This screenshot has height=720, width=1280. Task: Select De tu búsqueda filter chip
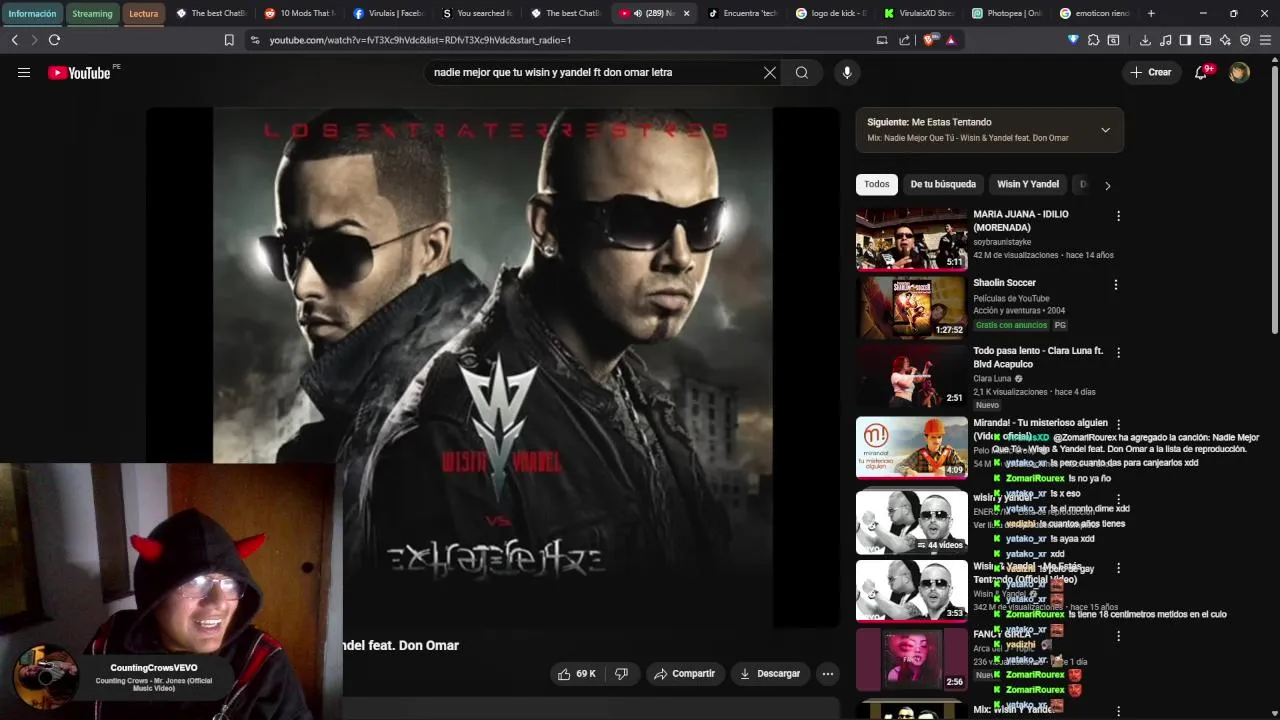[x=943, y=185]
